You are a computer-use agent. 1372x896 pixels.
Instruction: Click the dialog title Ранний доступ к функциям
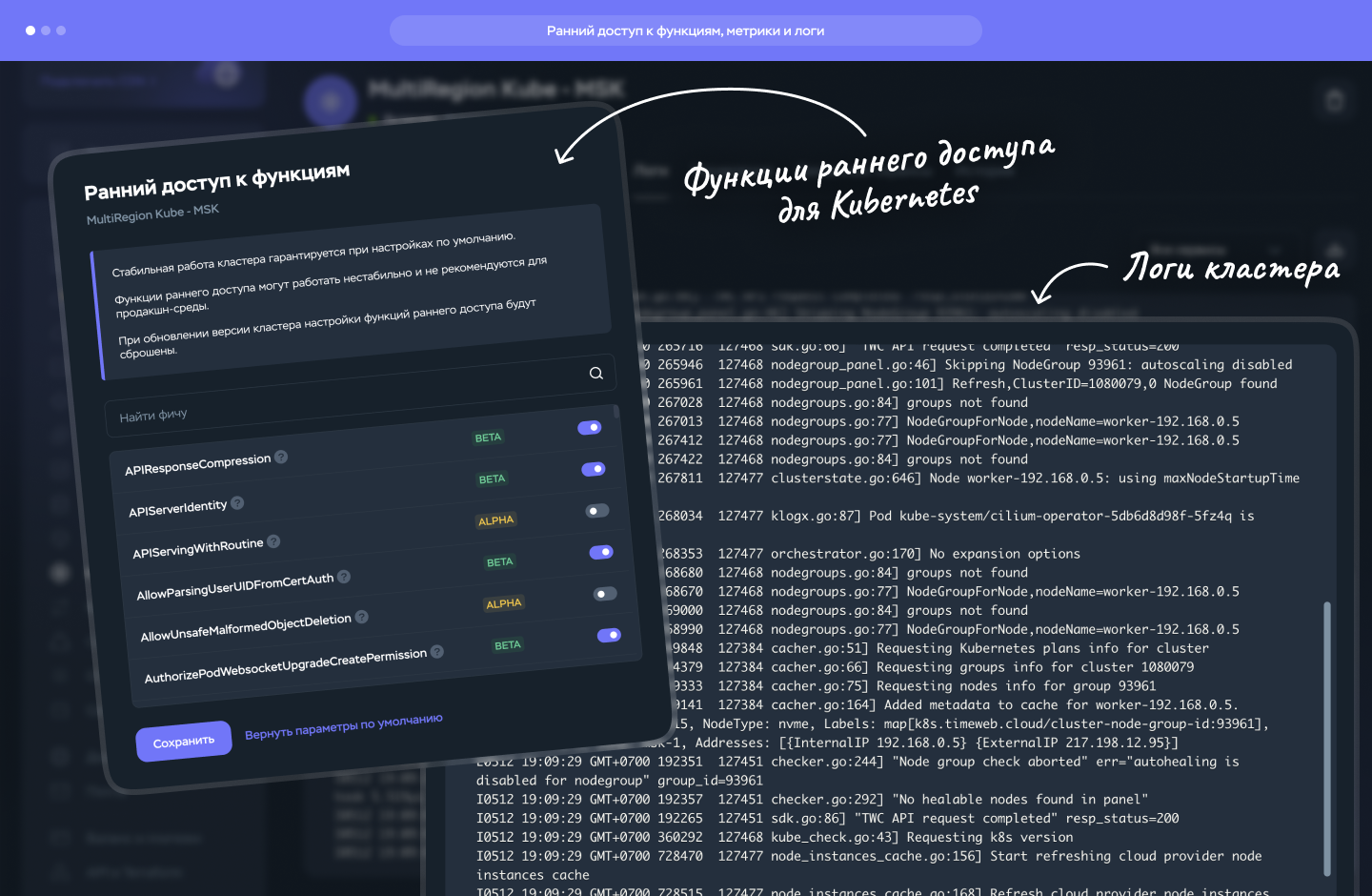click(x=217, y=181)
